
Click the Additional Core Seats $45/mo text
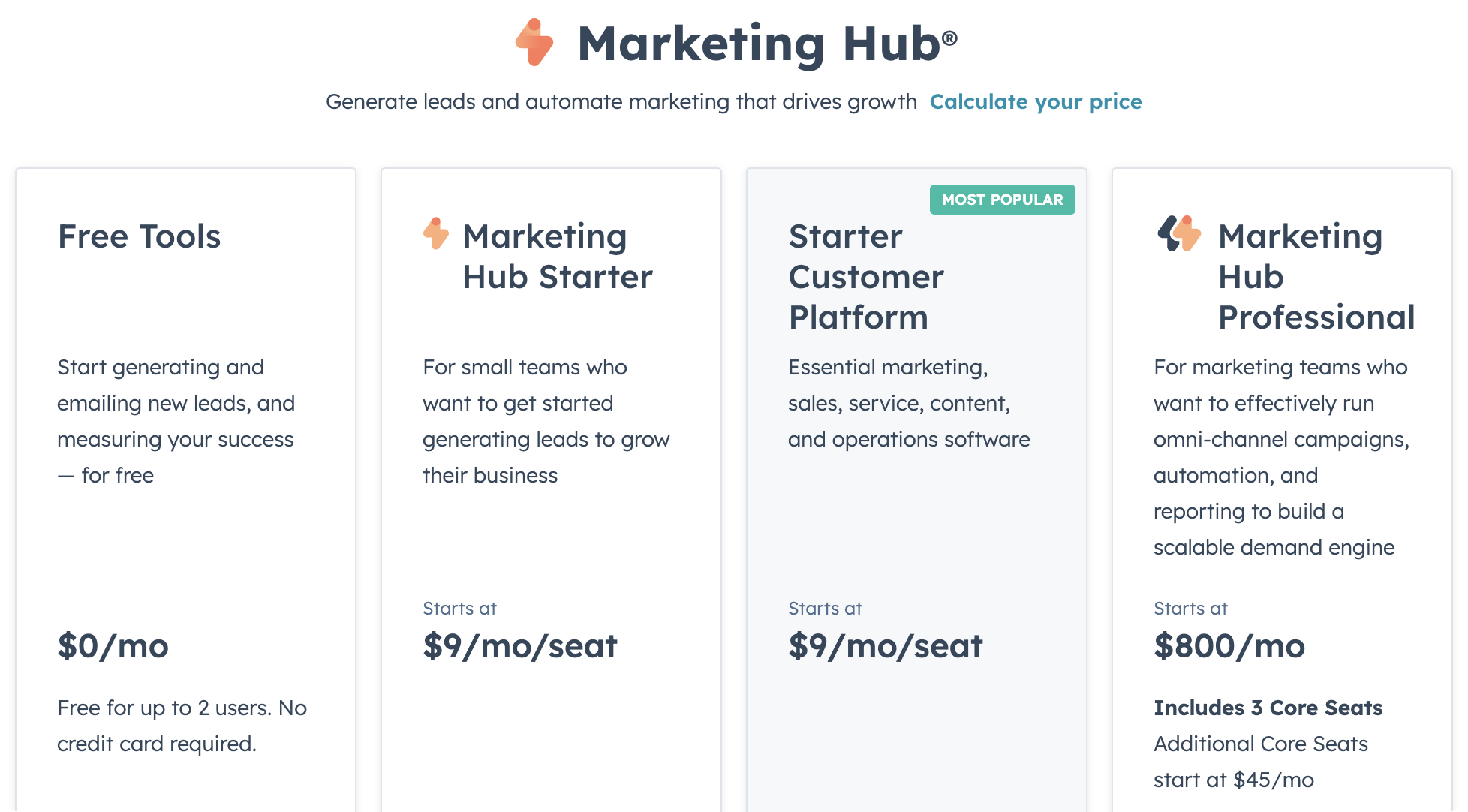[1261, 762]
